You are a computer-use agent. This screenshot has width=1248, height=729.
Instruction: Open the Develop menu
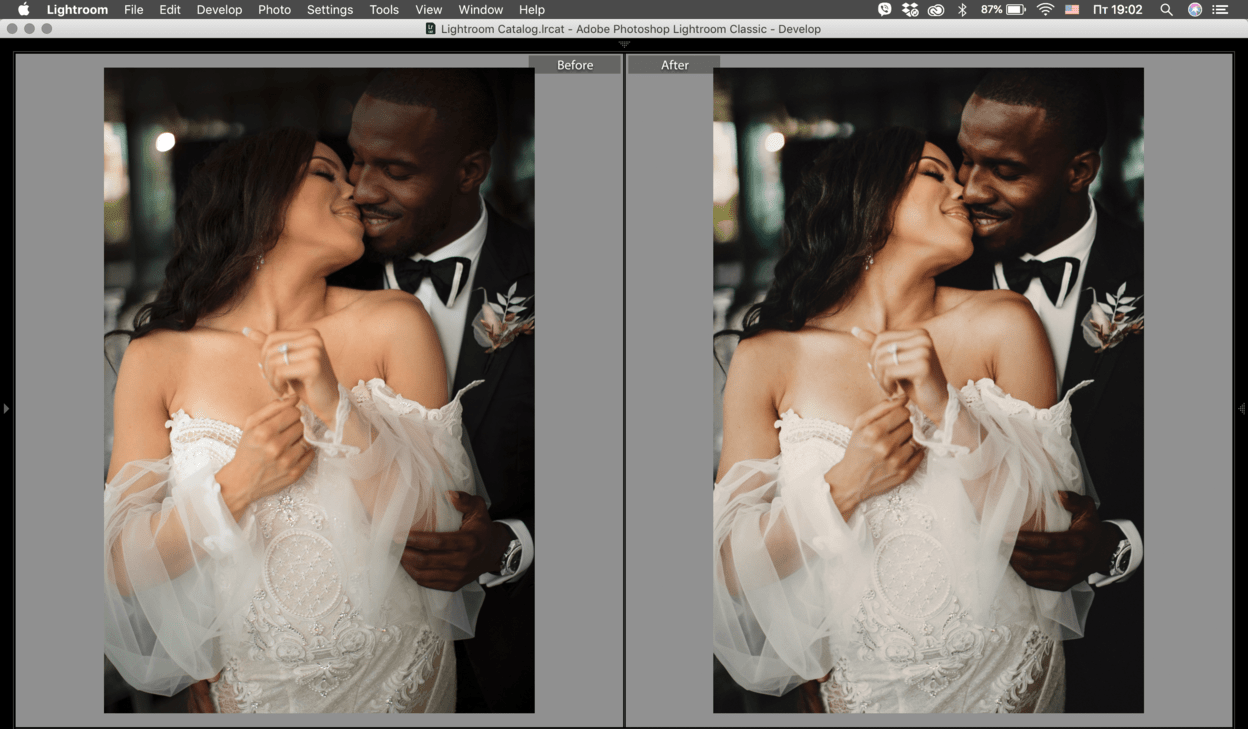(219, 9)
